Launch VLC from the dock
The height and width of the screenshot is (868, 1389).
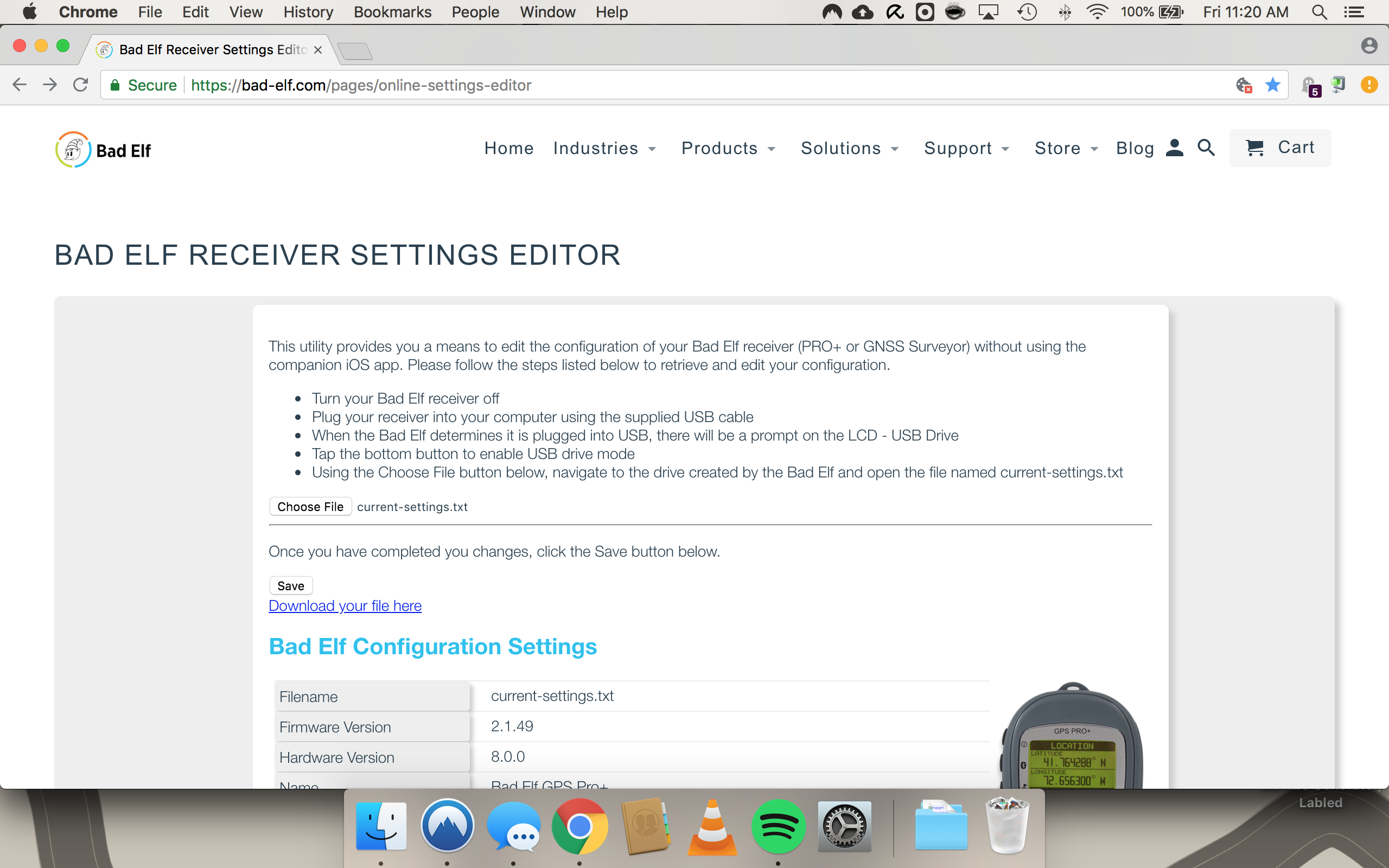click(x=712, y=827)
